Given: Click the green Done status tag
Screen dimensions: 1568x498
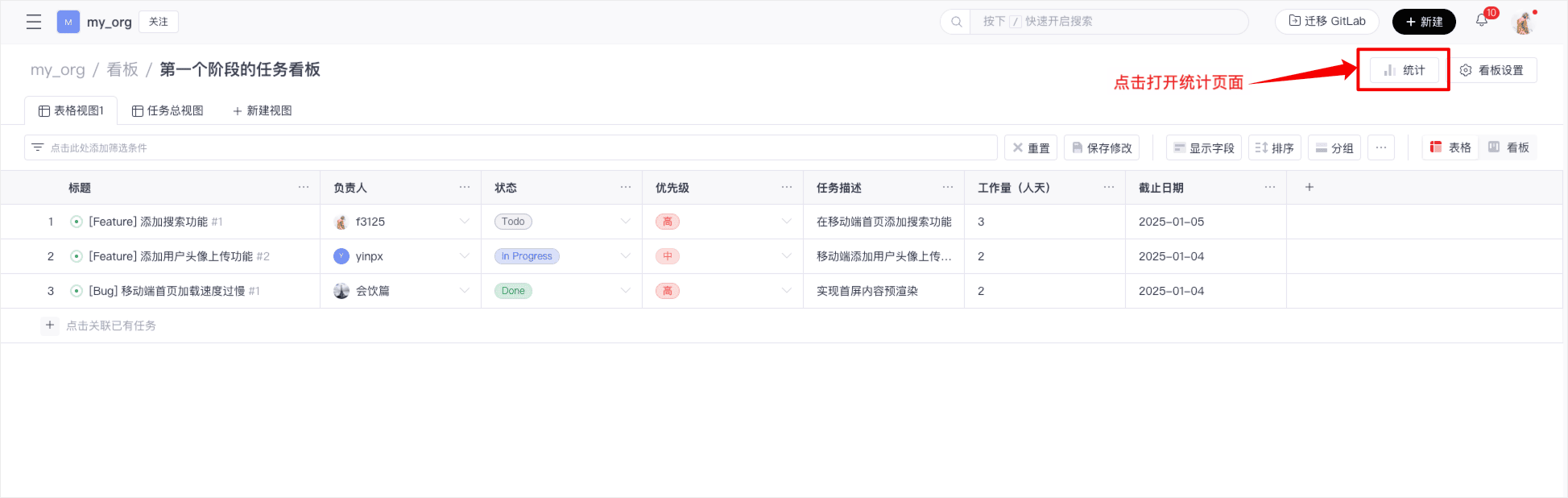Looking at the screenshot, I should [x=513, y=291].
